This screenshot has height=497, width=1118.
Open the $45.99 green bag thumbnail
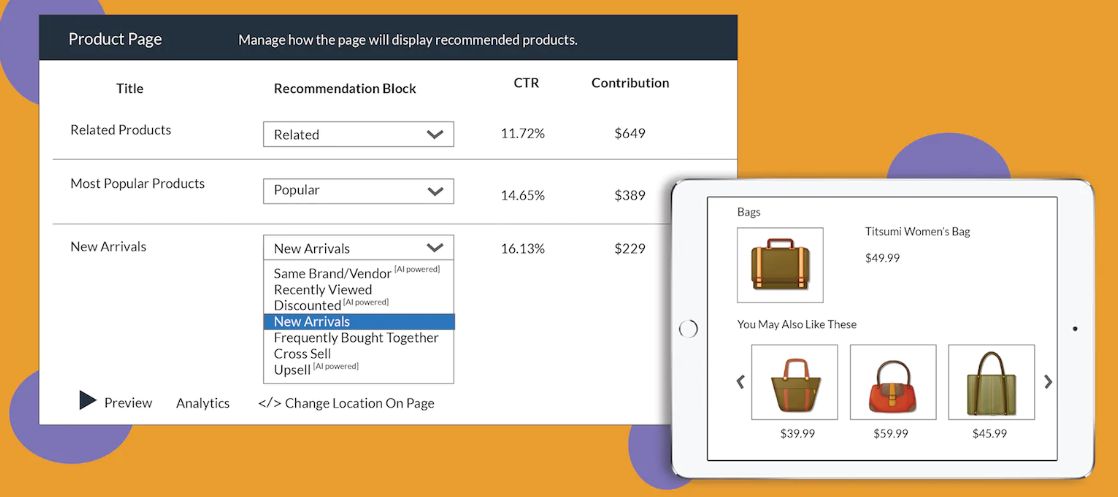coord(991,381)
